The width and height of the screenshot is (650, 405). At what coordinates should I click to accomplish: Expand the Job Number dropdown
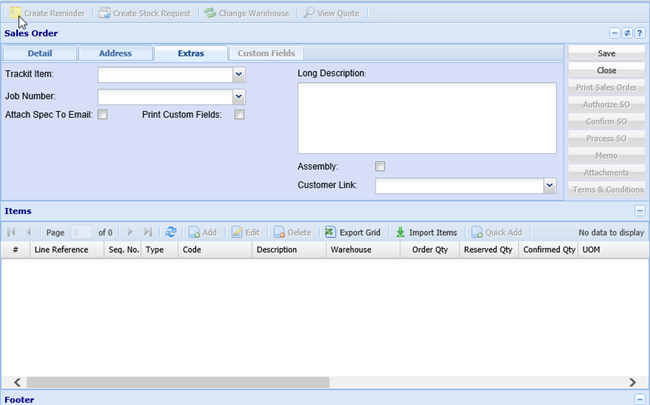pos(238,96)
